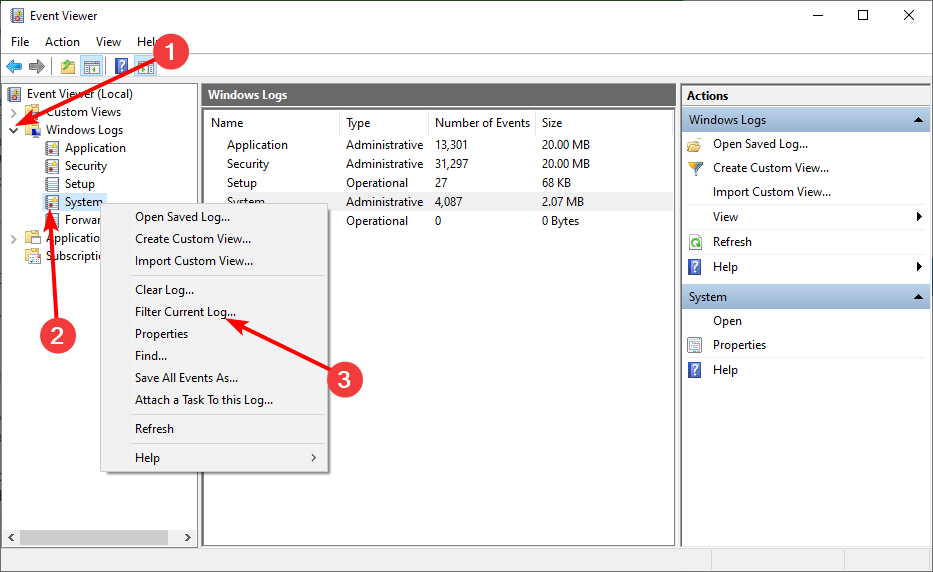Click Import Custom View in Actions pane
Image resolution: width=933 pixels, height=572 pixels.
pos(771,192)
